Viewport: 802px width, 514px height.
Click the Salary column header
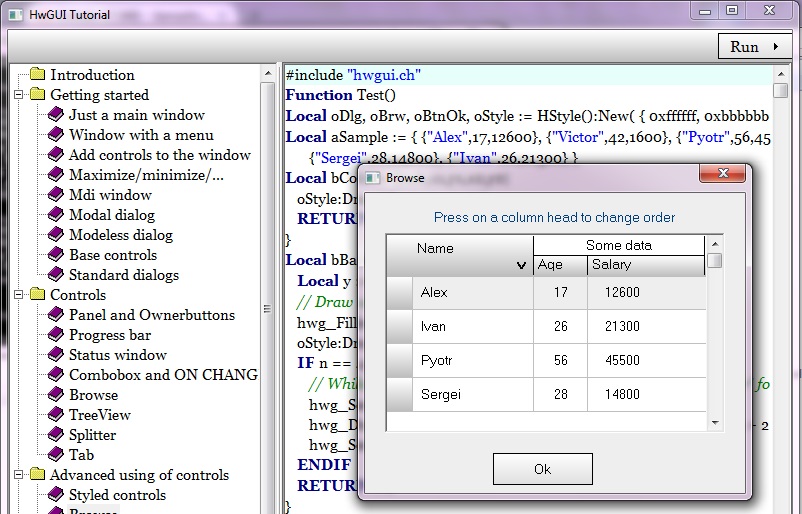click(645, 265)
